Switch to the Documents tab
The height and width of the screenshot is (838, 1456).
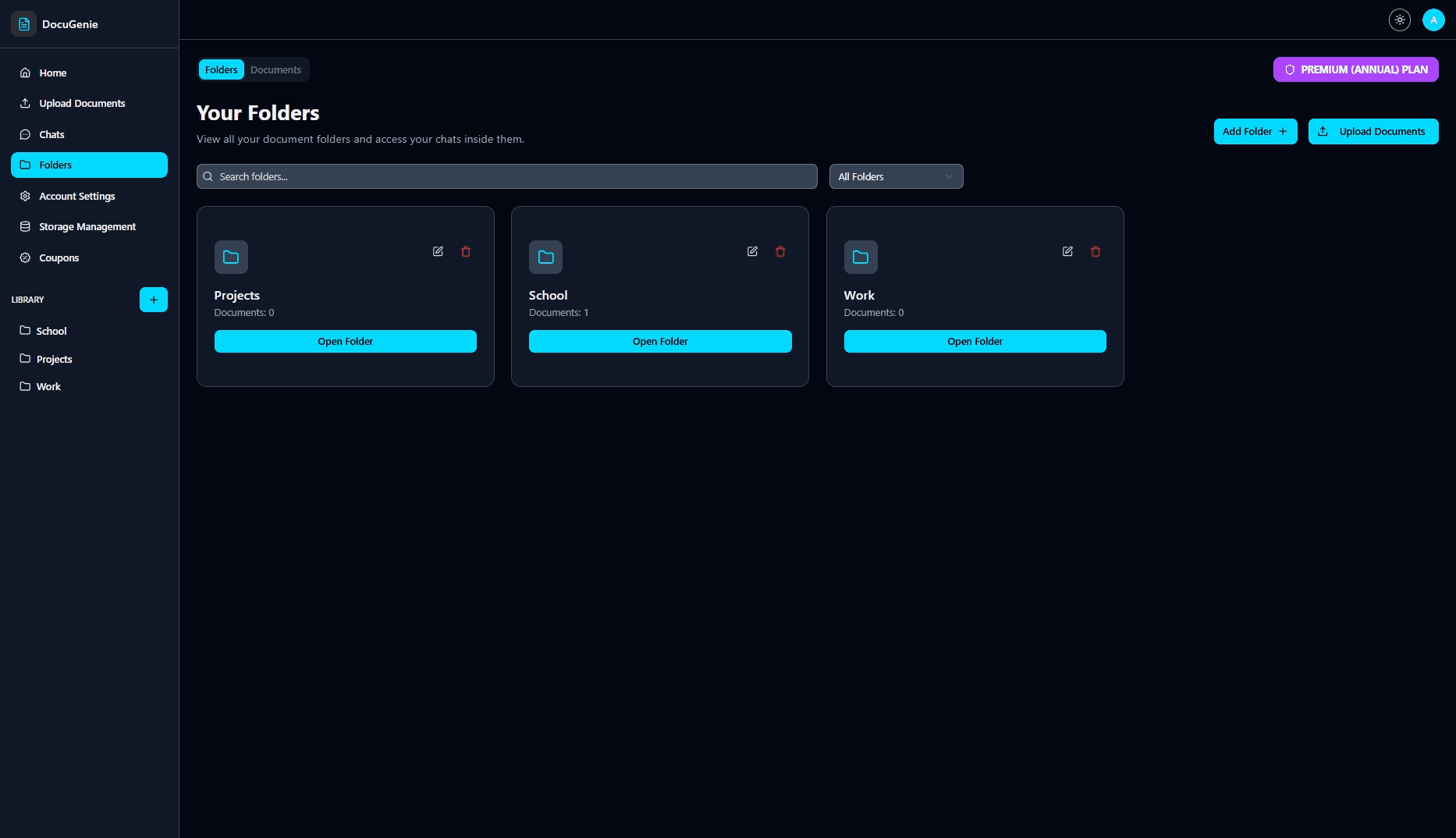(275, 69)
